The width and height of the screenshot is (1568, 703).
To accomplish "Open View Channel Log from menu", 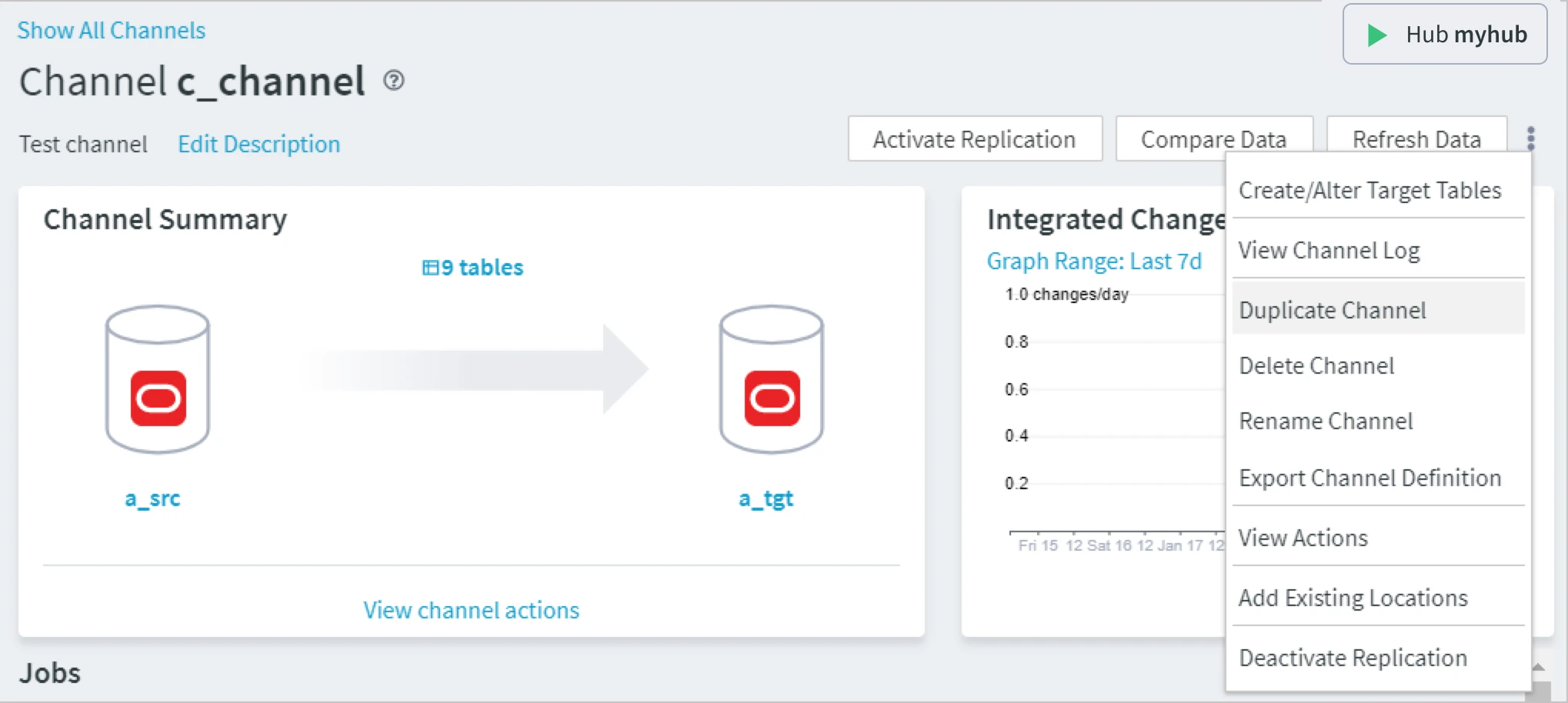I will 1329,250.
